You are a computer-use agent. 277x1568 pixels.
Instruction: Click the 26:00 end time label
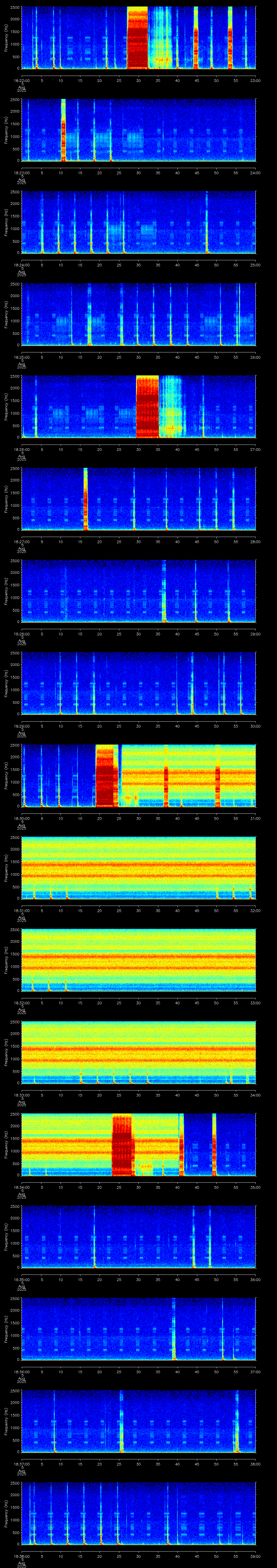coord(255,357)
